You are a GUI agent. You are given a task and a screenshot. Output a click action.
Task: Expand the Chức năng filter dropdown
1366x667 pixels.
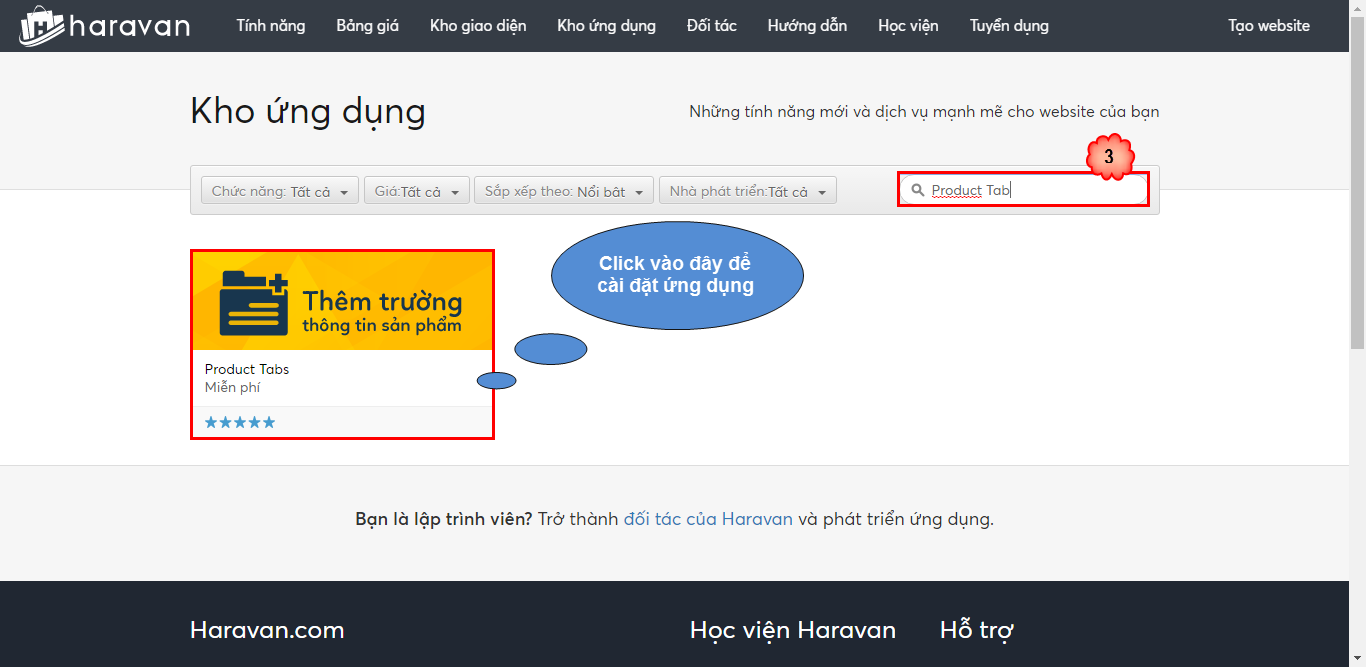point(280,191)
